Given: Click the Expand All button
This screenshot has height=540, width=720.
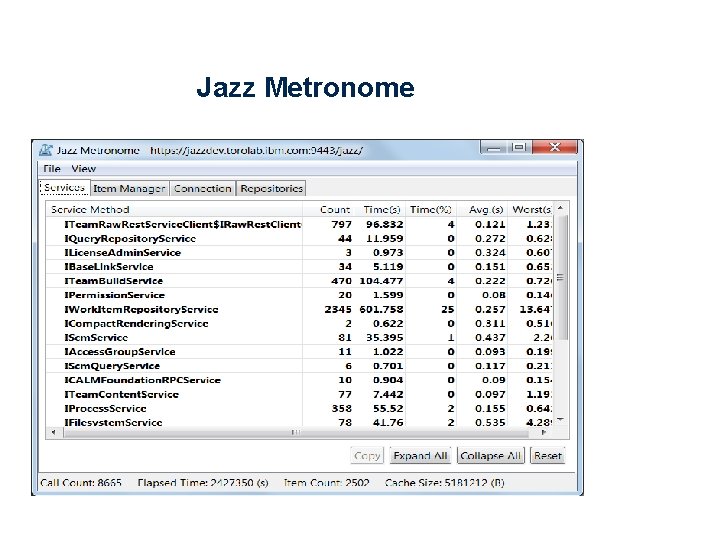Looking at the screenshot, I should pyautogui.click(x=420, y=456).
